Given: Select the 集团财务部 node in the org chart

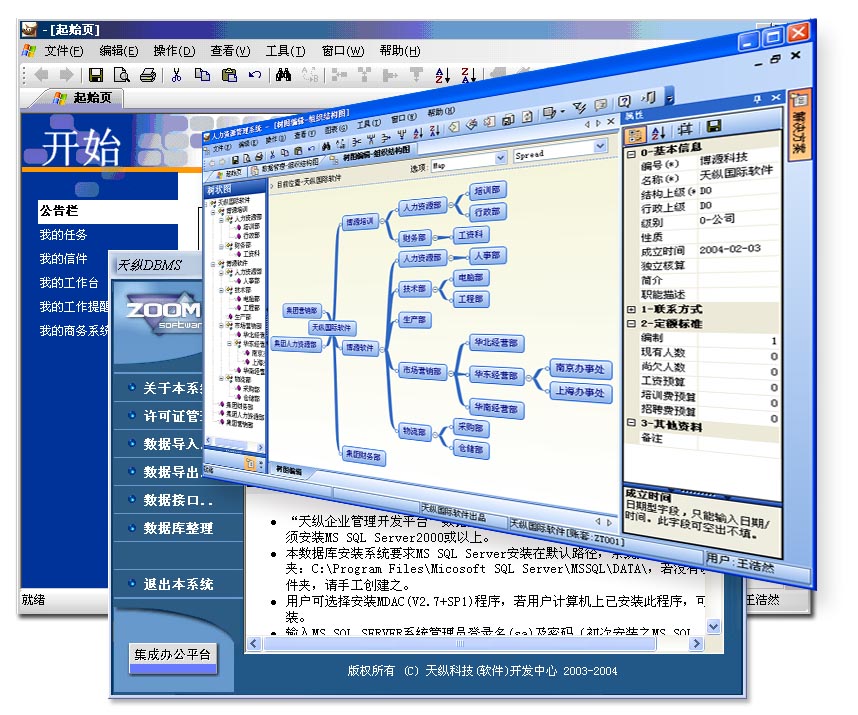Looking at the screenshot, I should pyautogui.click(x=363, y=455).
